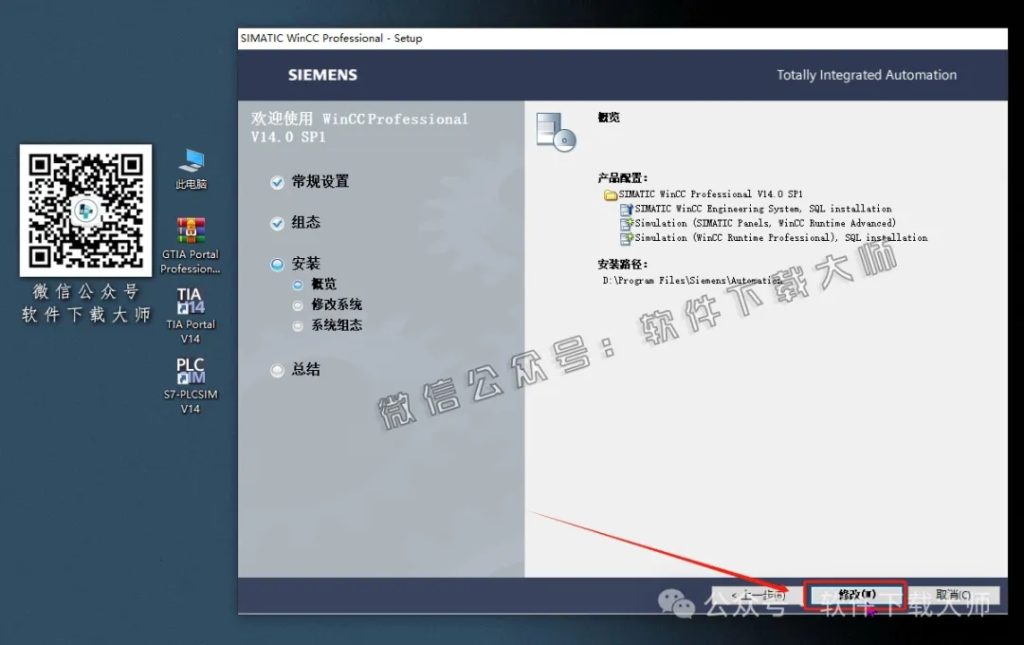The width and height of the screenshot is (1024, 645).
Task: Select the 总结 step bullet
Action: tap(277, 369)
